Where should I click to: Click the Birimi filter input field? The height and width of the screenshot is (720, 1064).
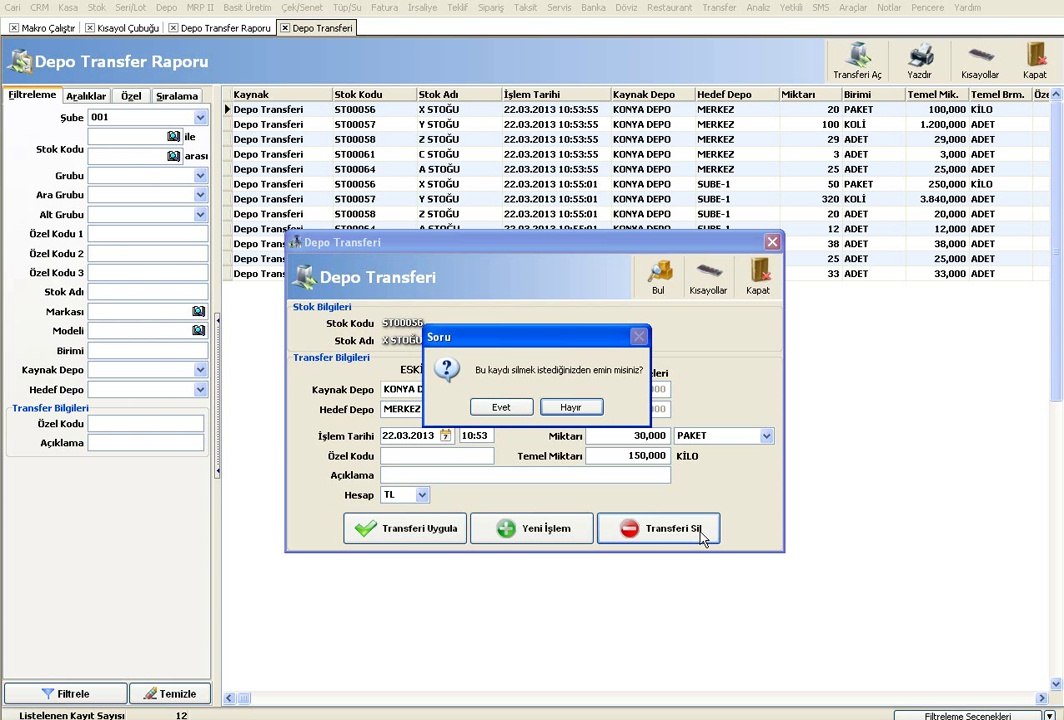[148, 350]
